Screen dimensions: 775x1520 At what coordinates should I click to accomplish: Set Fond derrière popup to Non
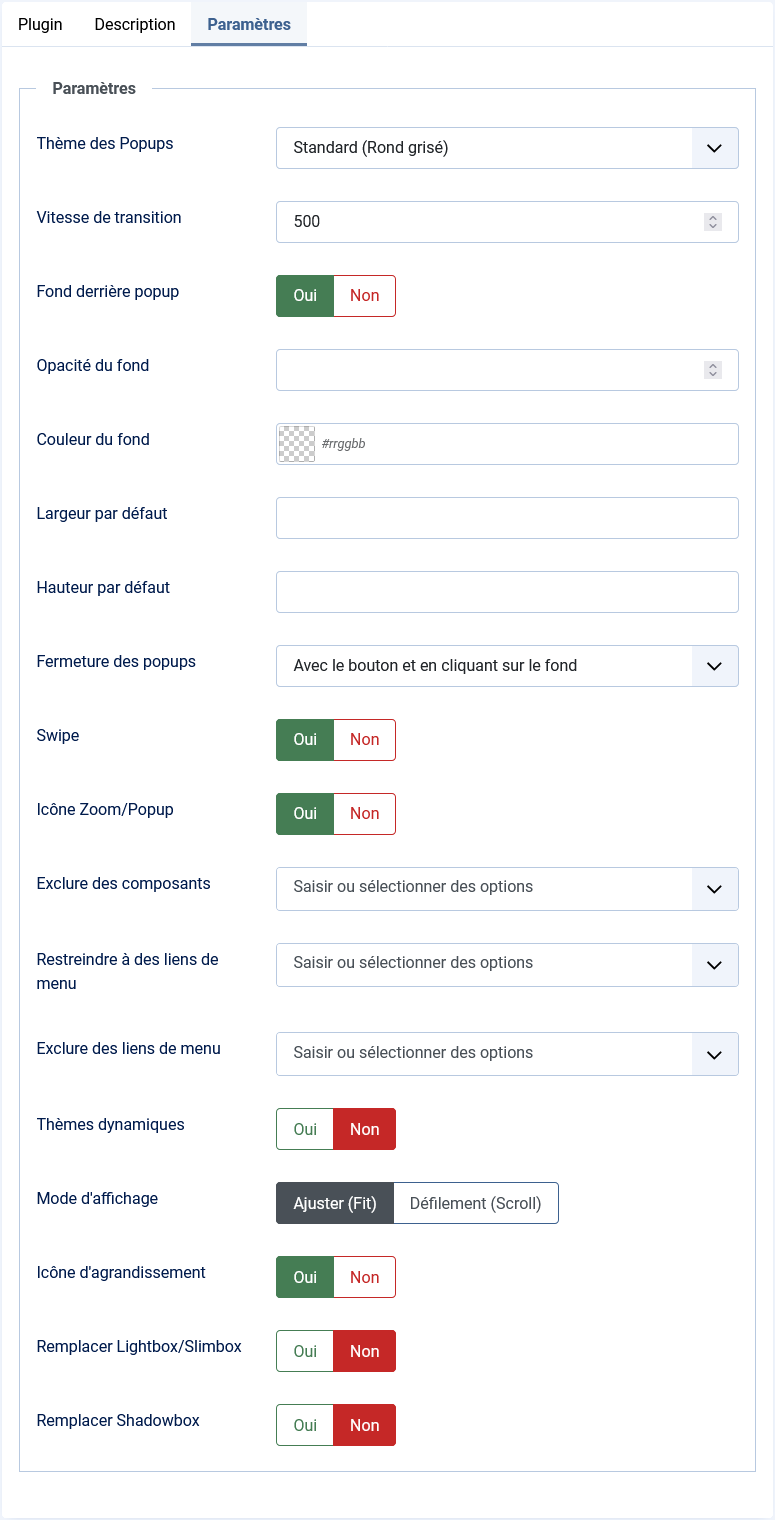(x=364, y=296)
